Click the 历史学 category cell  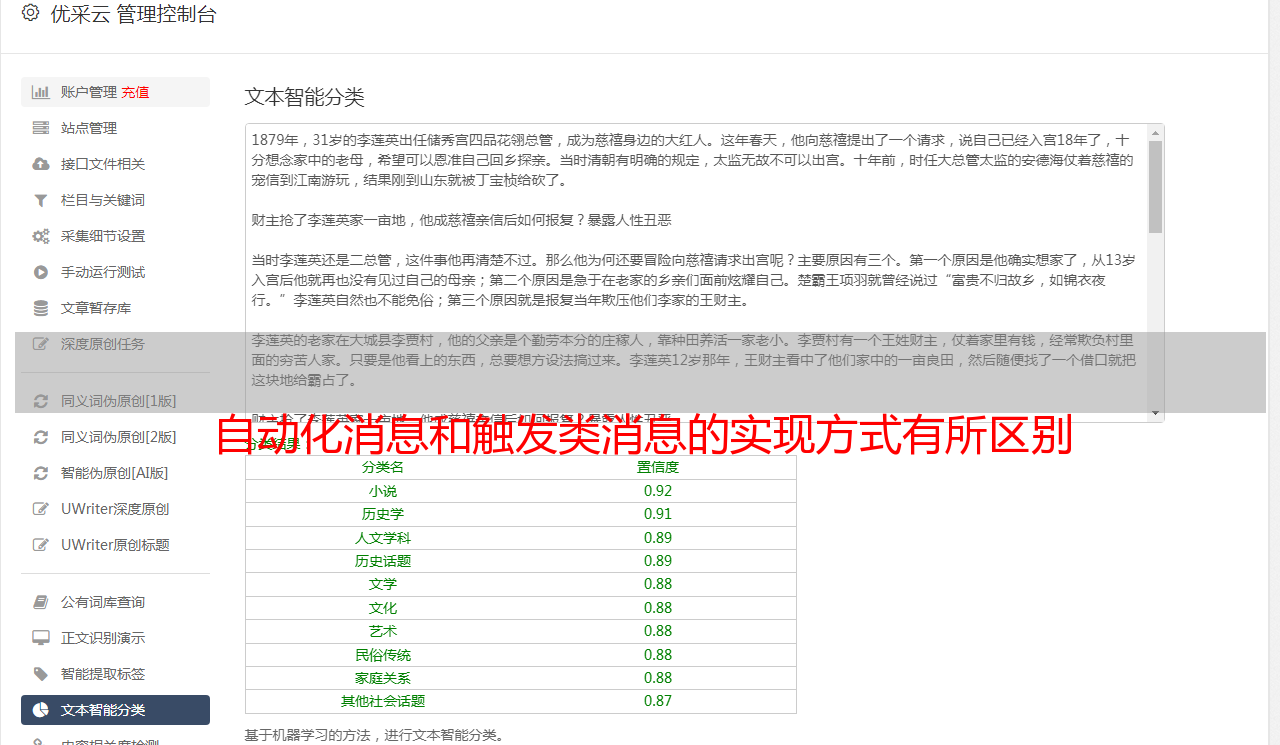tap(383, 514)
